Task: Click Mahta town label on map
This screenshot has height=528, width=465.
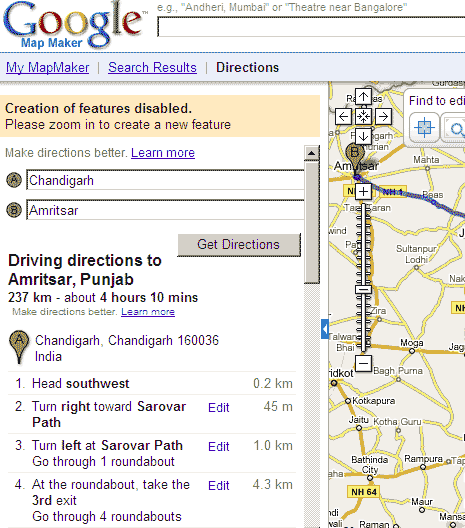Action: [426, 160]
